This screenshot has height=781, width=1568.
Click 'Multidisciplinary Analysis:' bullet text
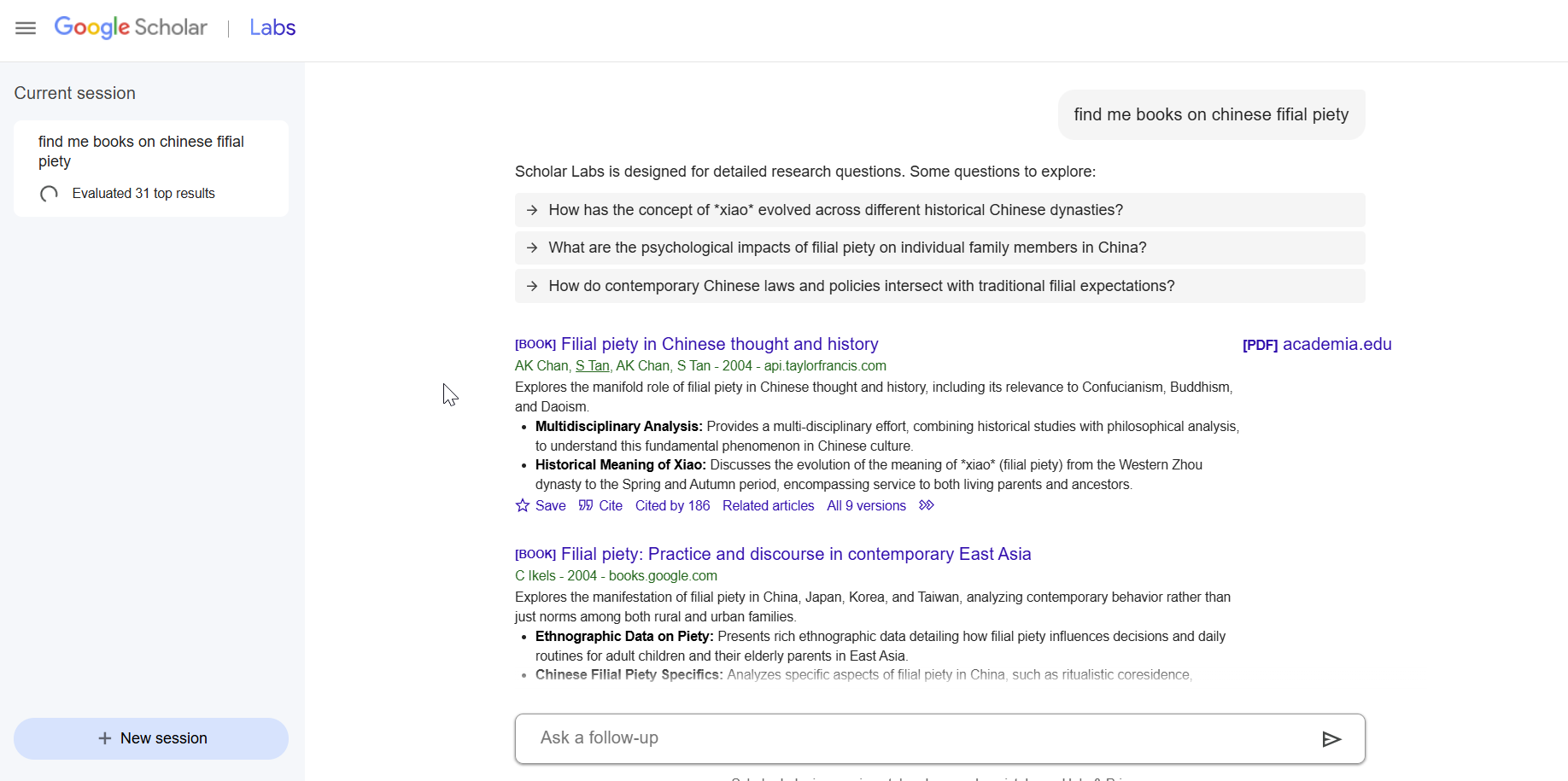(x=618, y=426)
